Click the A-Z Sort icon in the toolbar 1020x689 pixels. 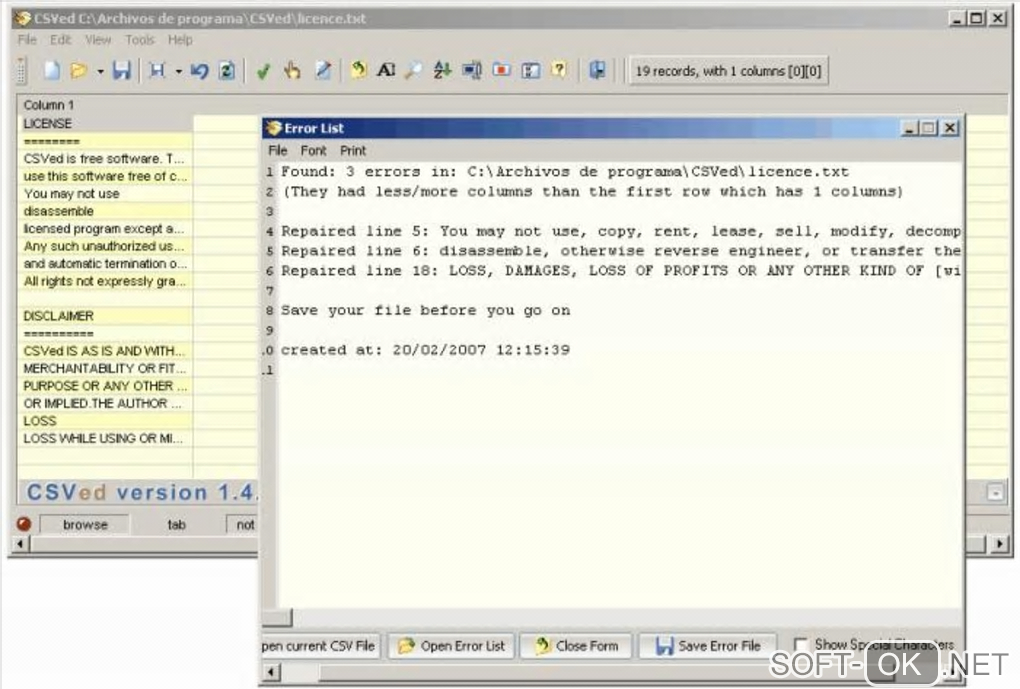pyautogui.click(x=442, y=70)
